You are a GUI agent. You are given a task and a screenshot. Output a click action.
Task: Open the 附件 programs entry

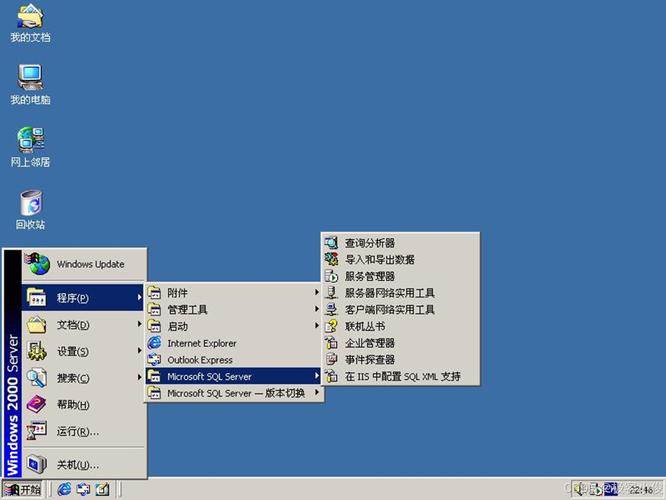tap(233, 292)
